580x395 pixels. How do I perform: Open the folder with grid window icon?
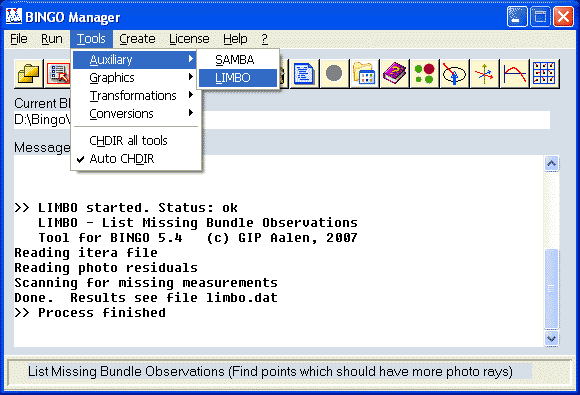[x=364, y=74]
